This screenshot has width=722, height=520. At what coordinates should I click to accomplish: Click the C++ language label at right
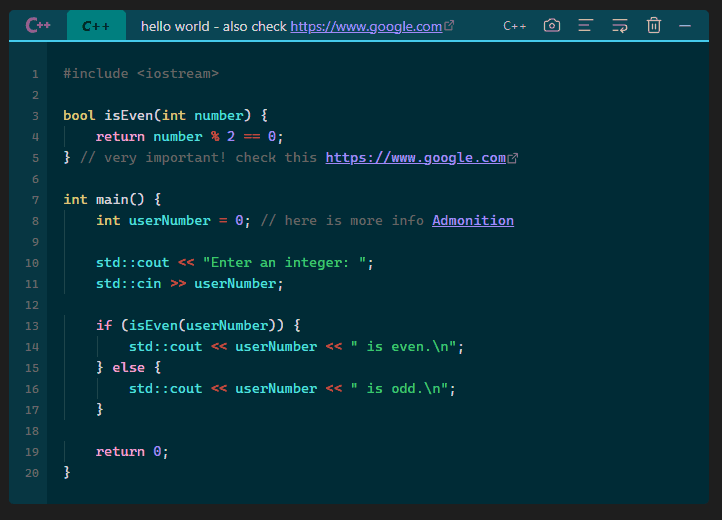(515, 26)
